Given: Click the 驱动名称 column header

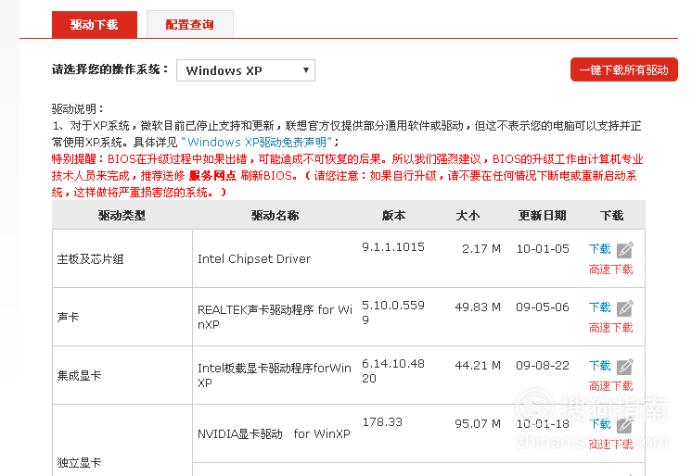Looking at the screenshot, I should [x=275, y=215].
